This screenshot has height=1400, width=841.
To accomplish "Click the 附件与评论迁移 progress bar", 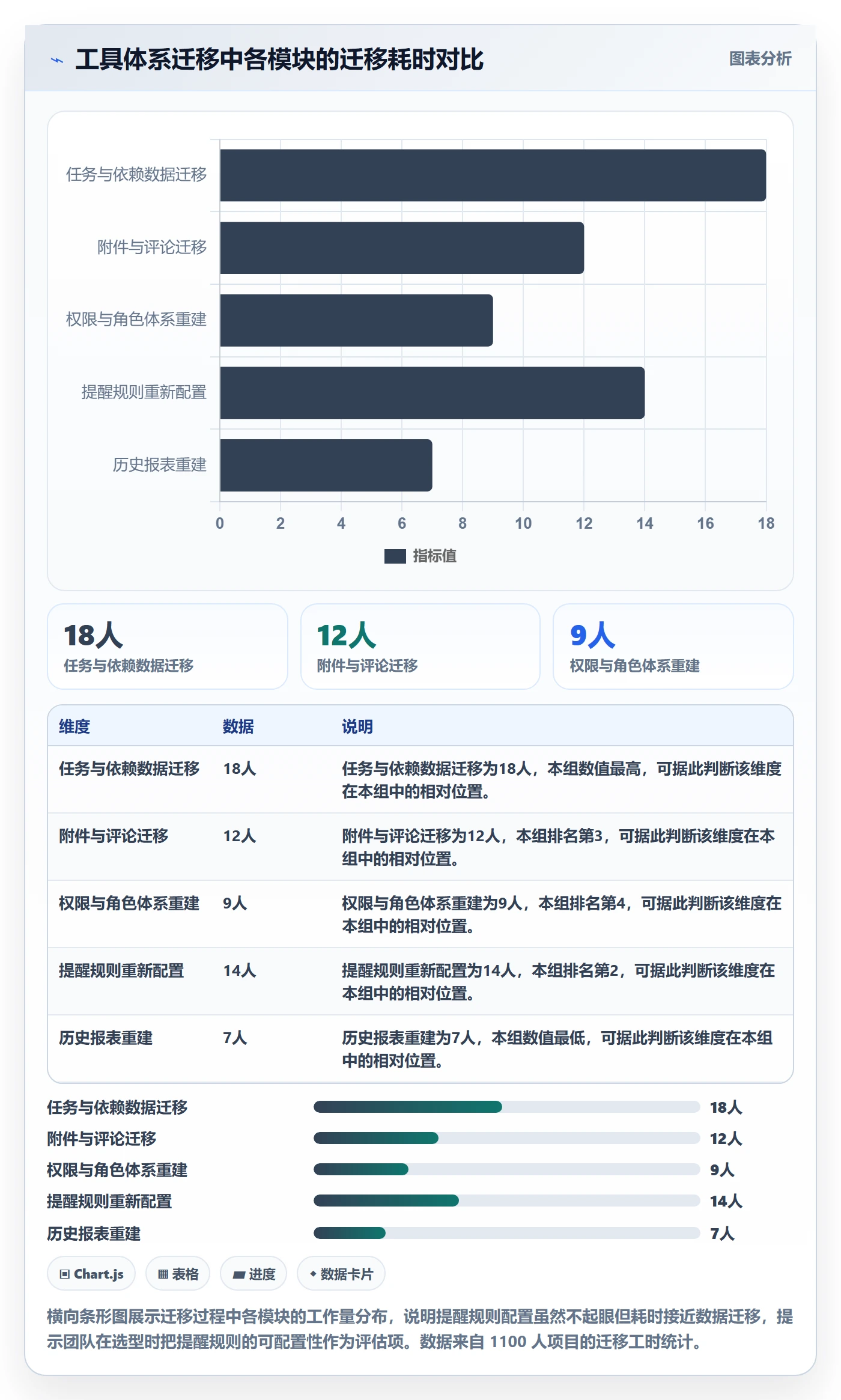I will pos(507,1138).
